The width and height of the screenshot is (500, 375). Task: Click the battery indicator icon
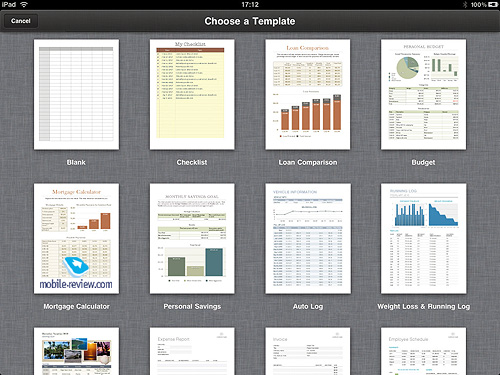click(493, 4)
